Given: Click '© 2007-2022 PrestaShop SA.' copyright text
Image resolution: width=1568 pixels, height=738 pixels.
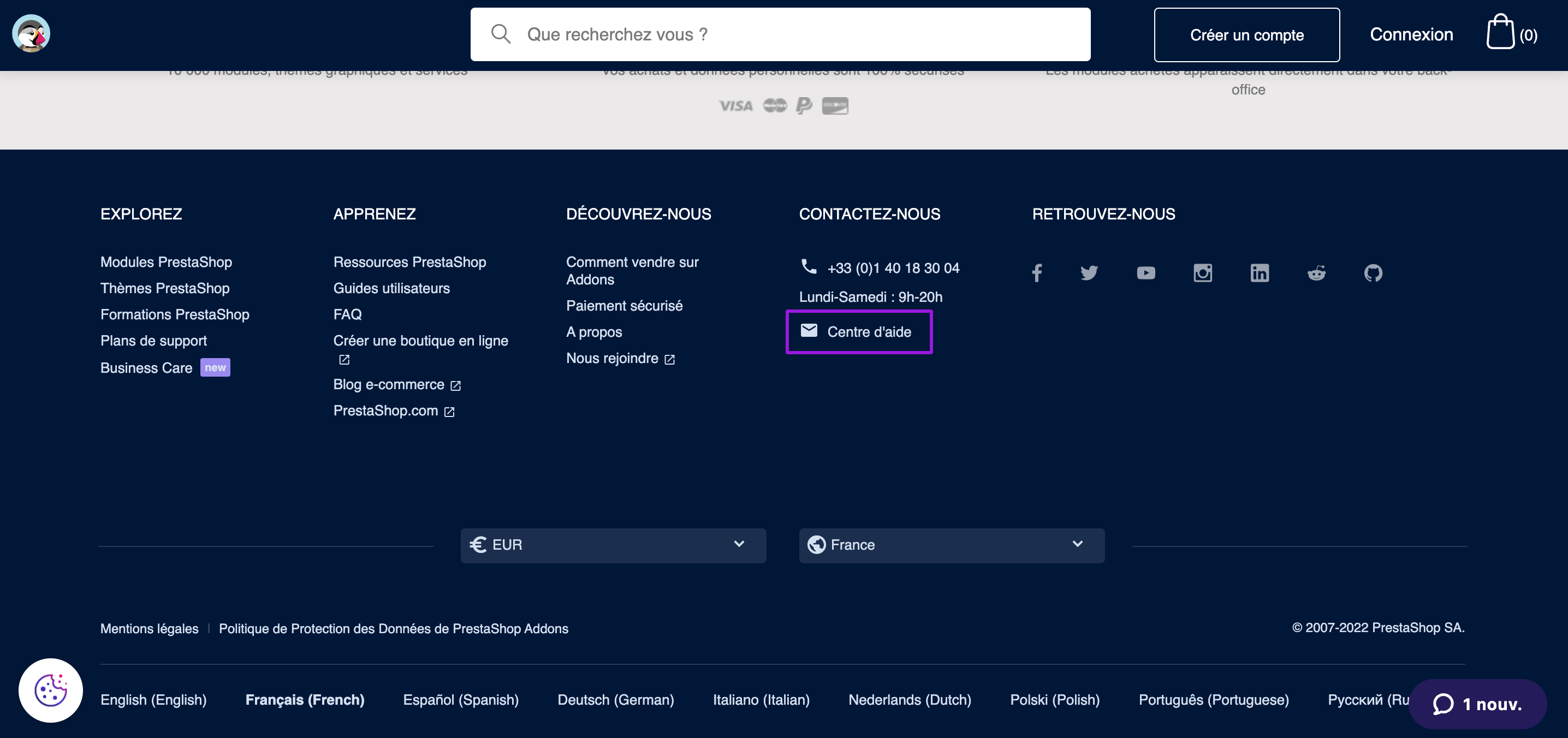Looking at the screenshot, I should coord(1378,628).
